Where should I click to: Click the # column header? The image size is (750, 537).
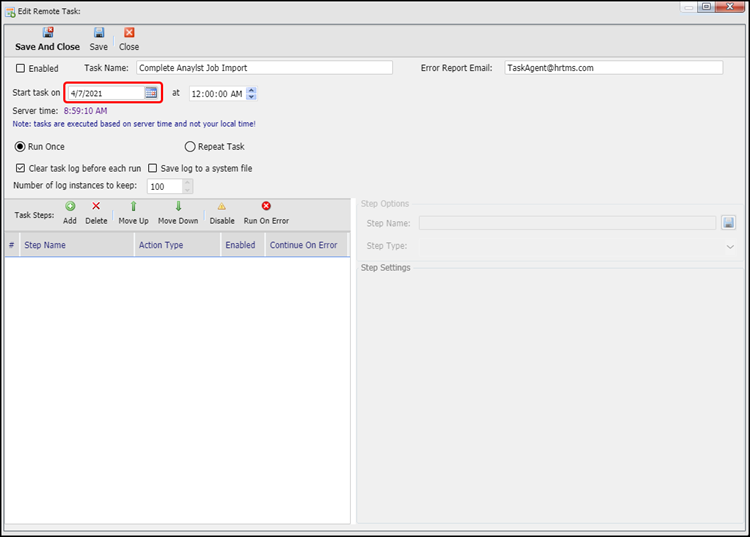12,245
